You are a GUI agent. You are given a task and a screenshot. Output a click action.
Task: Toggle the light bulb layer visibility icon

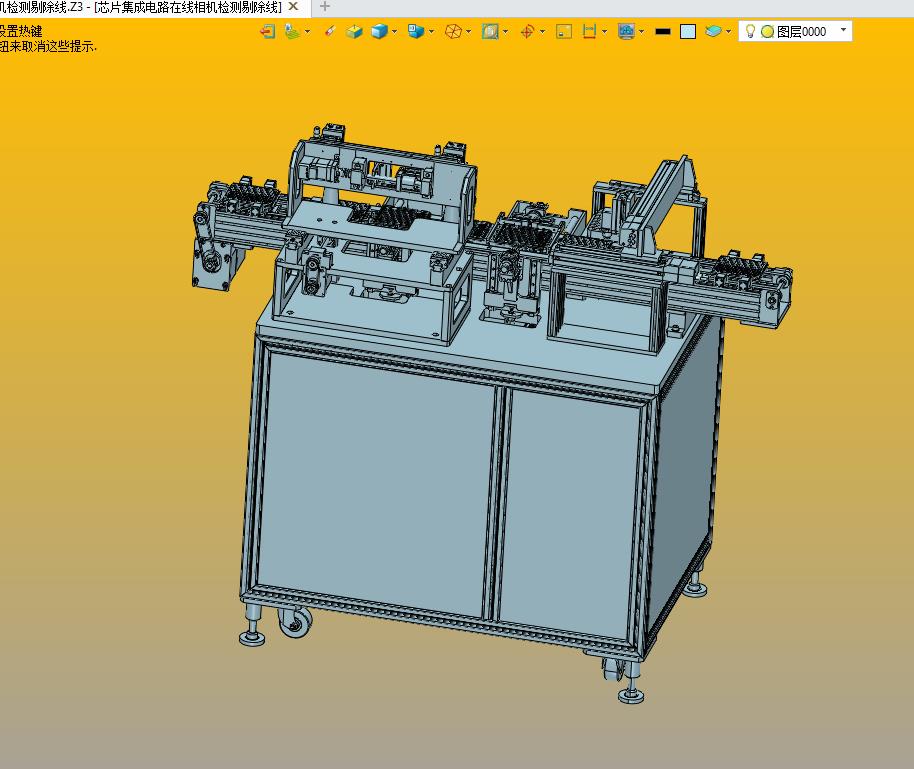click(x=750, y=31)
